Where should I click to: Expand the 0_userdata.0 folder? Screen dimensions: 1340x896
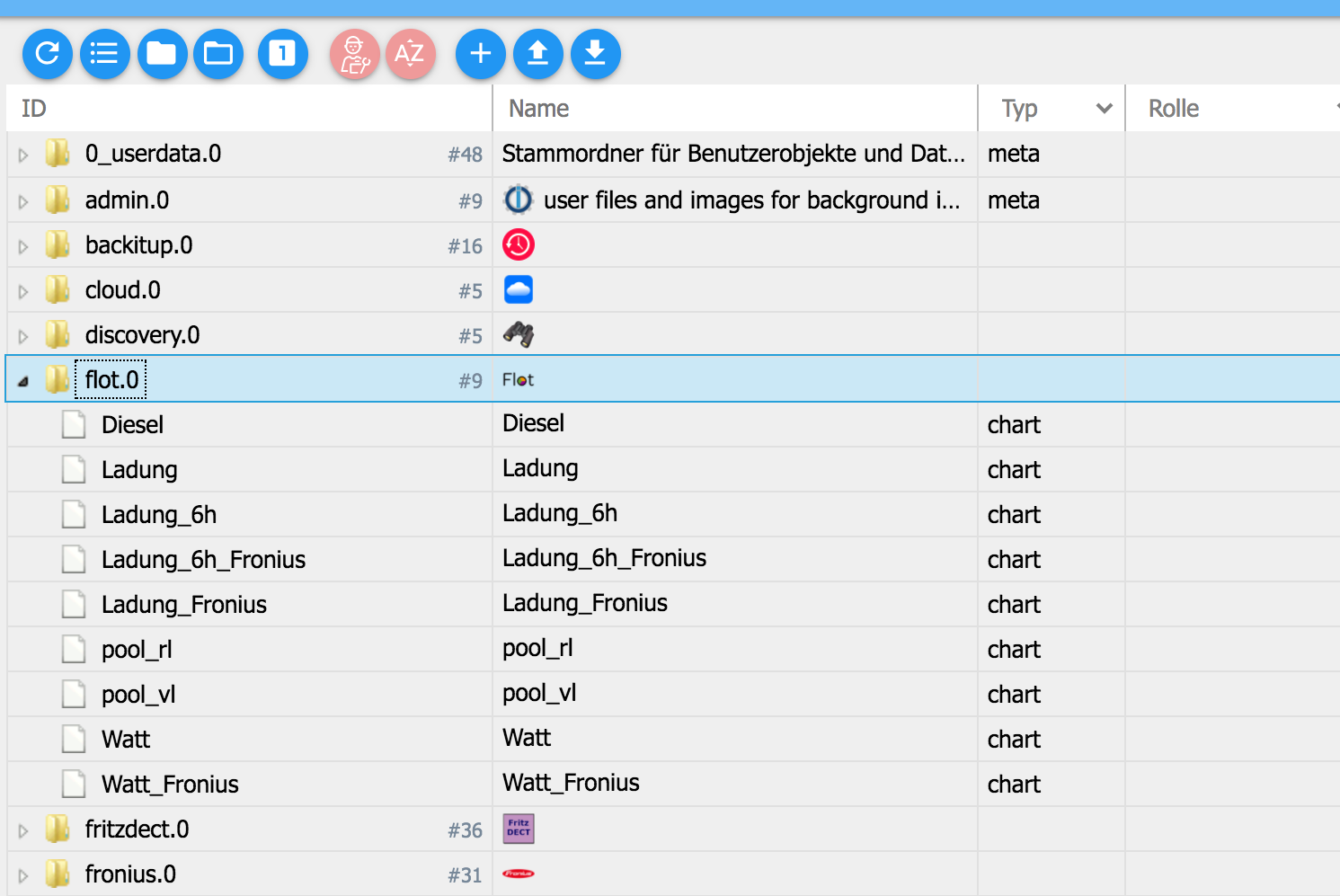point(23,155)
